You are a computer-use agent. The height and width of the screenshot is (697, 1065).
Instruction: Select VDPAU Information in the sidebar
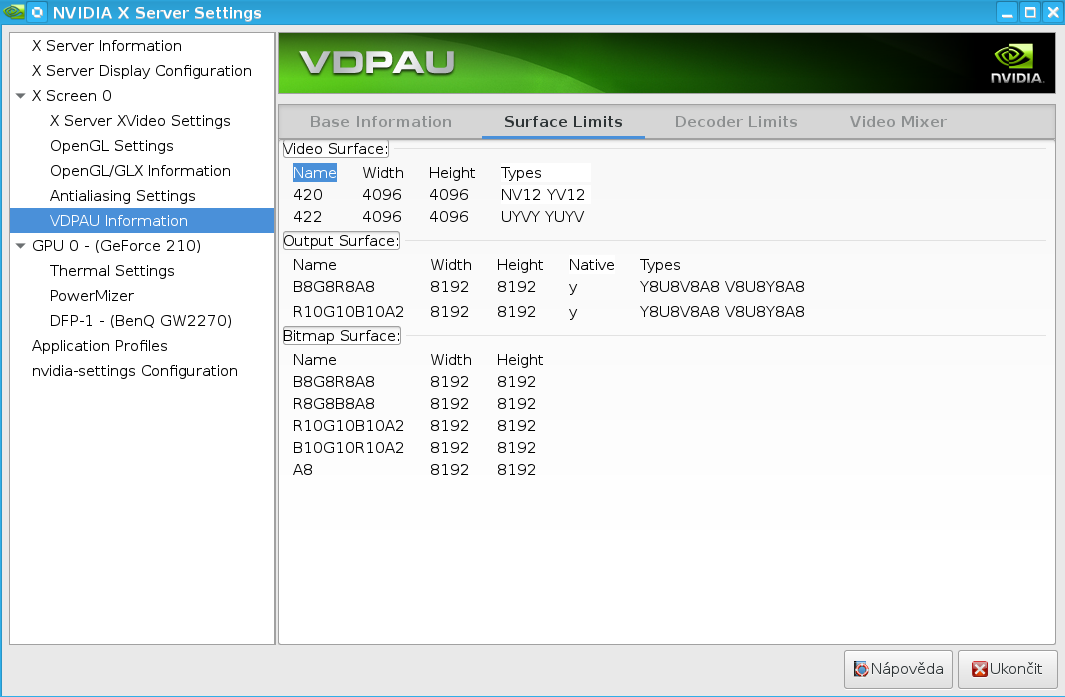(x=142, y=221)
